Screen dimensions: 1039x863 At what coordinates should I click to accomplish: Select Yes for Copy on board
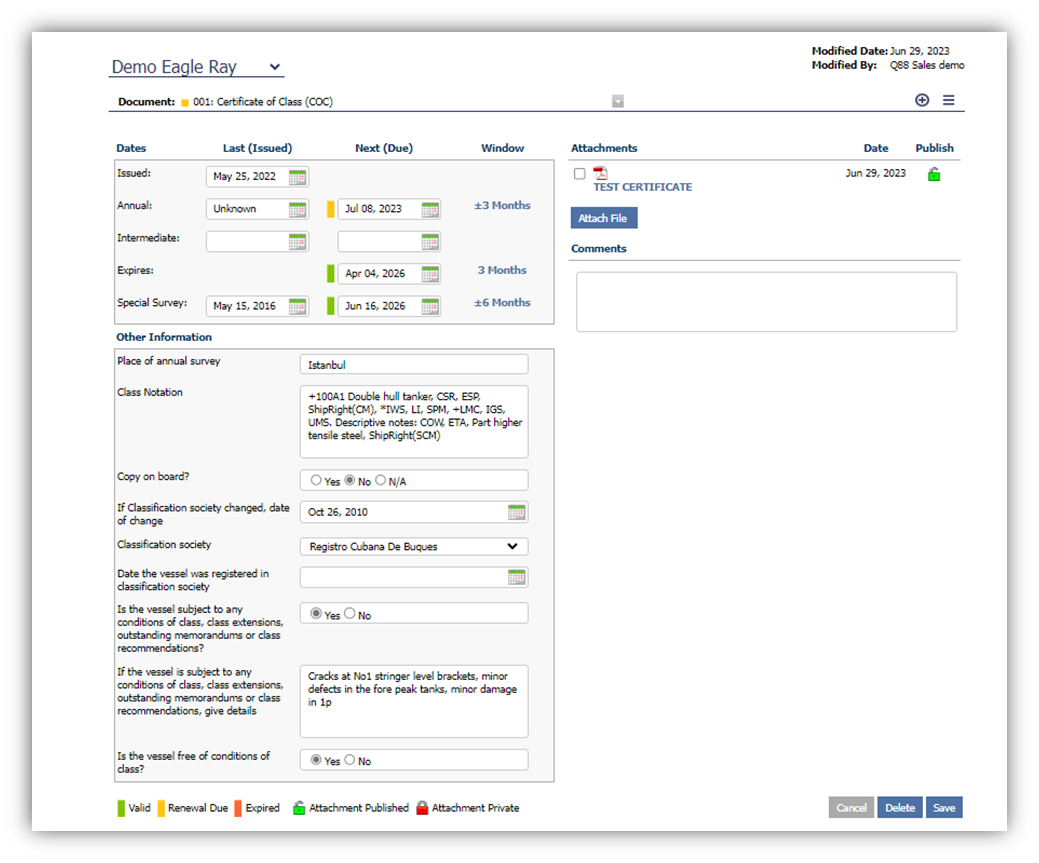coord(316,481)
